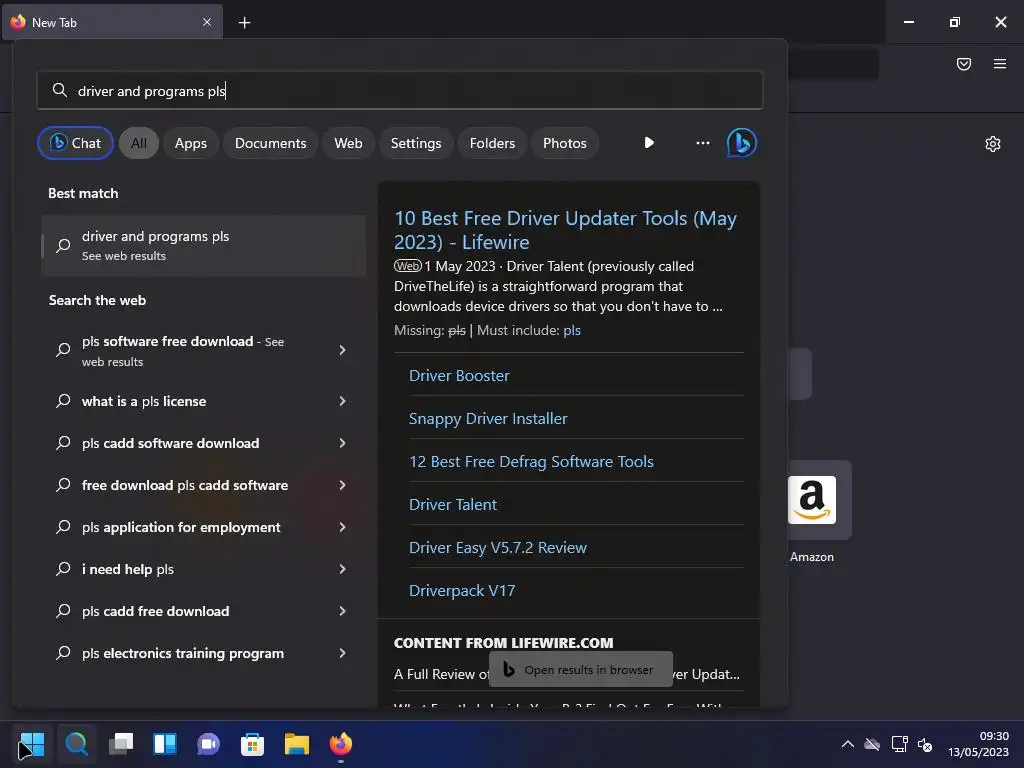1024x768 pixels.
Task: Switch to Photos filter
Action: coord(565,143)
